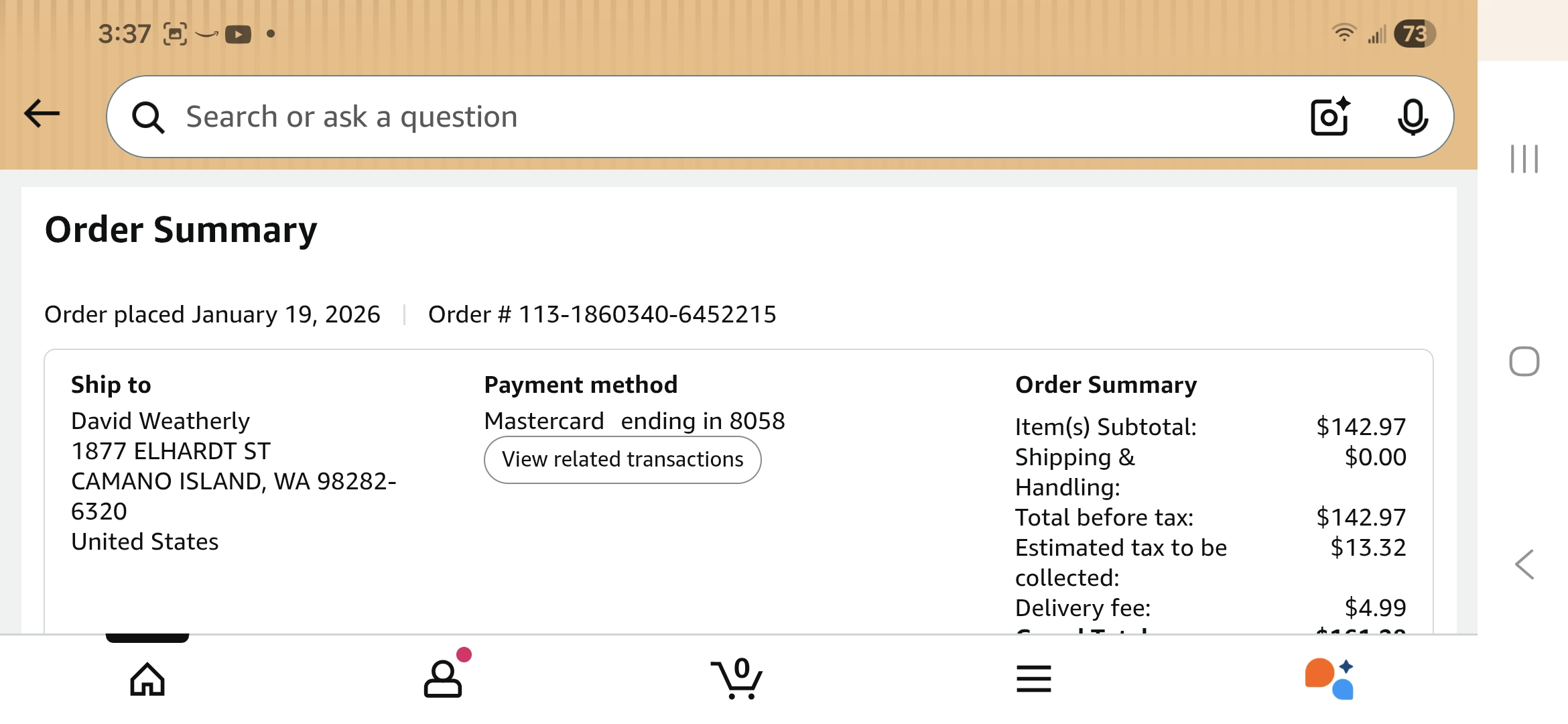Open the hamburger menu tab
Viewport: 1568px width, 724px height.
tap(1033, 679)
